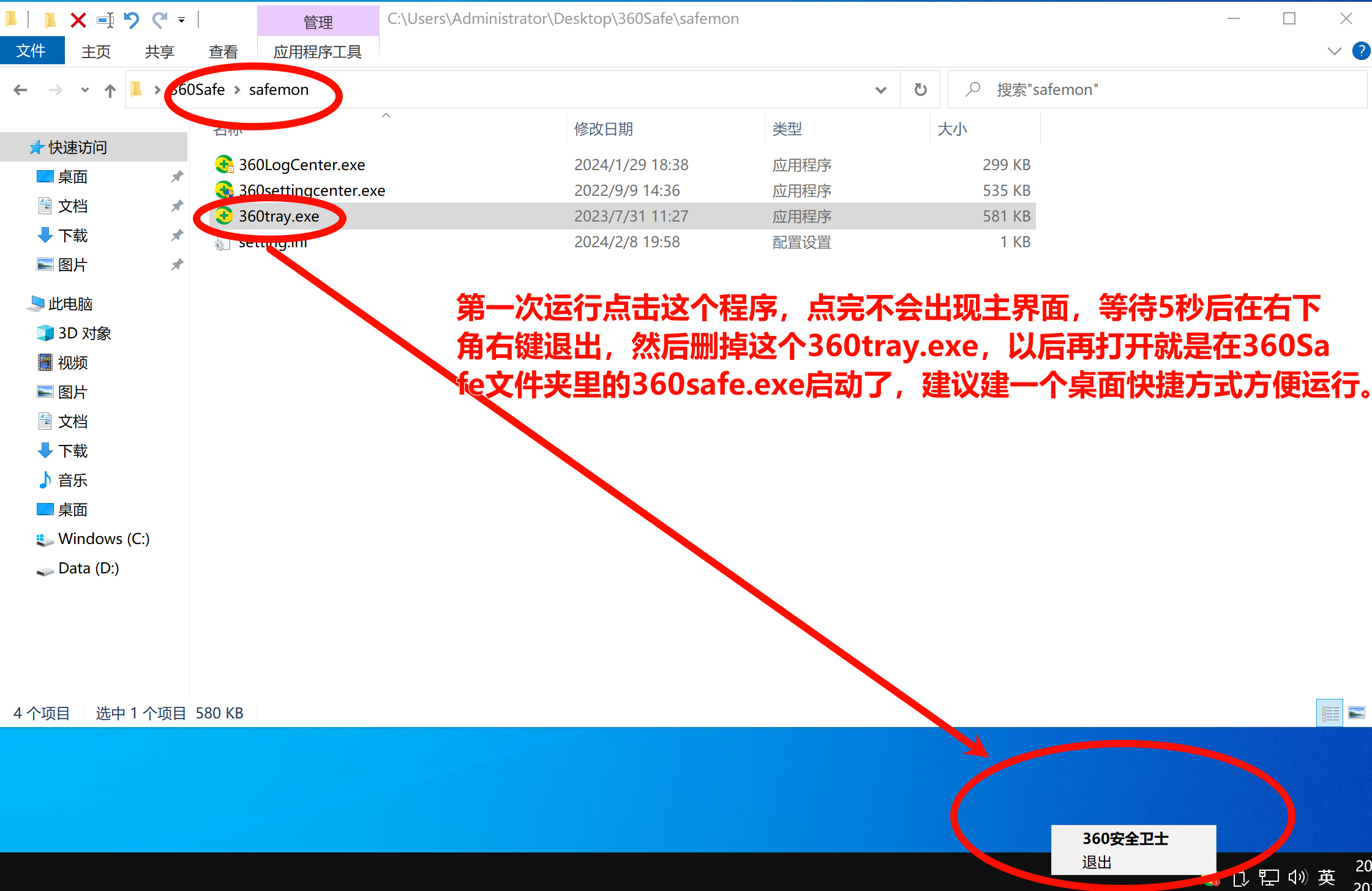1372x891 pixels.
Task: Choose 退出 from the 360 context menu
Action: pos(1096,863)
